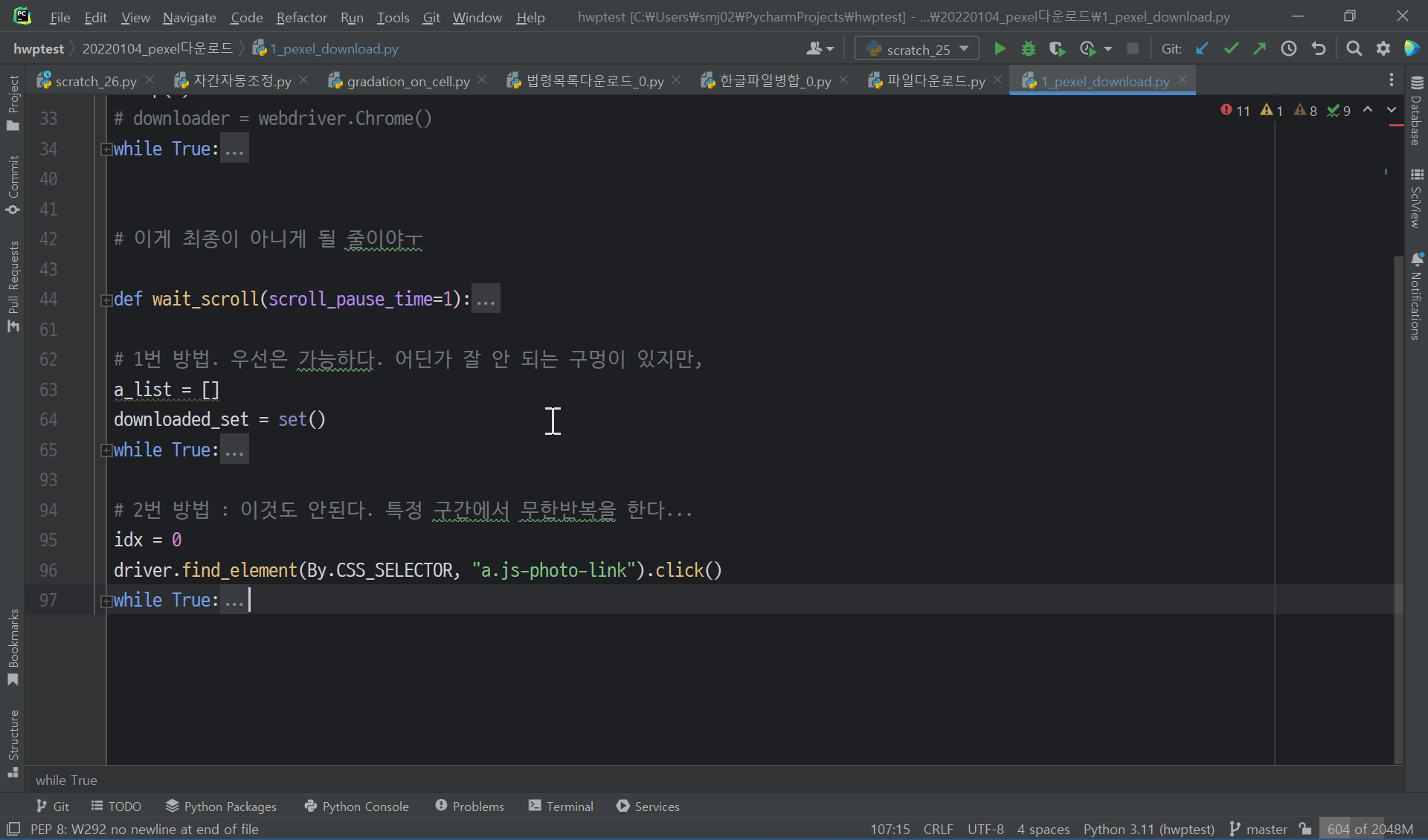Click the green Run button
The width and height of the screenshot is (1428, 840).
coord(1000,49)
